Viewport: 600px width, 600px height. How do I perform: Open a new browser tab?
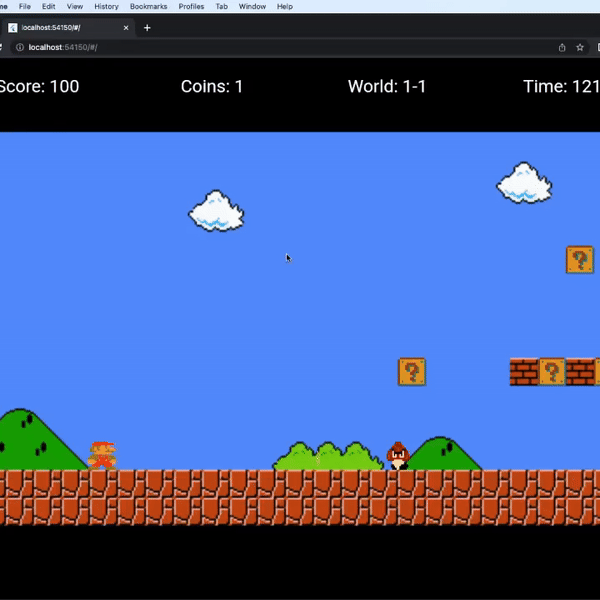click(x=147, y=27)
